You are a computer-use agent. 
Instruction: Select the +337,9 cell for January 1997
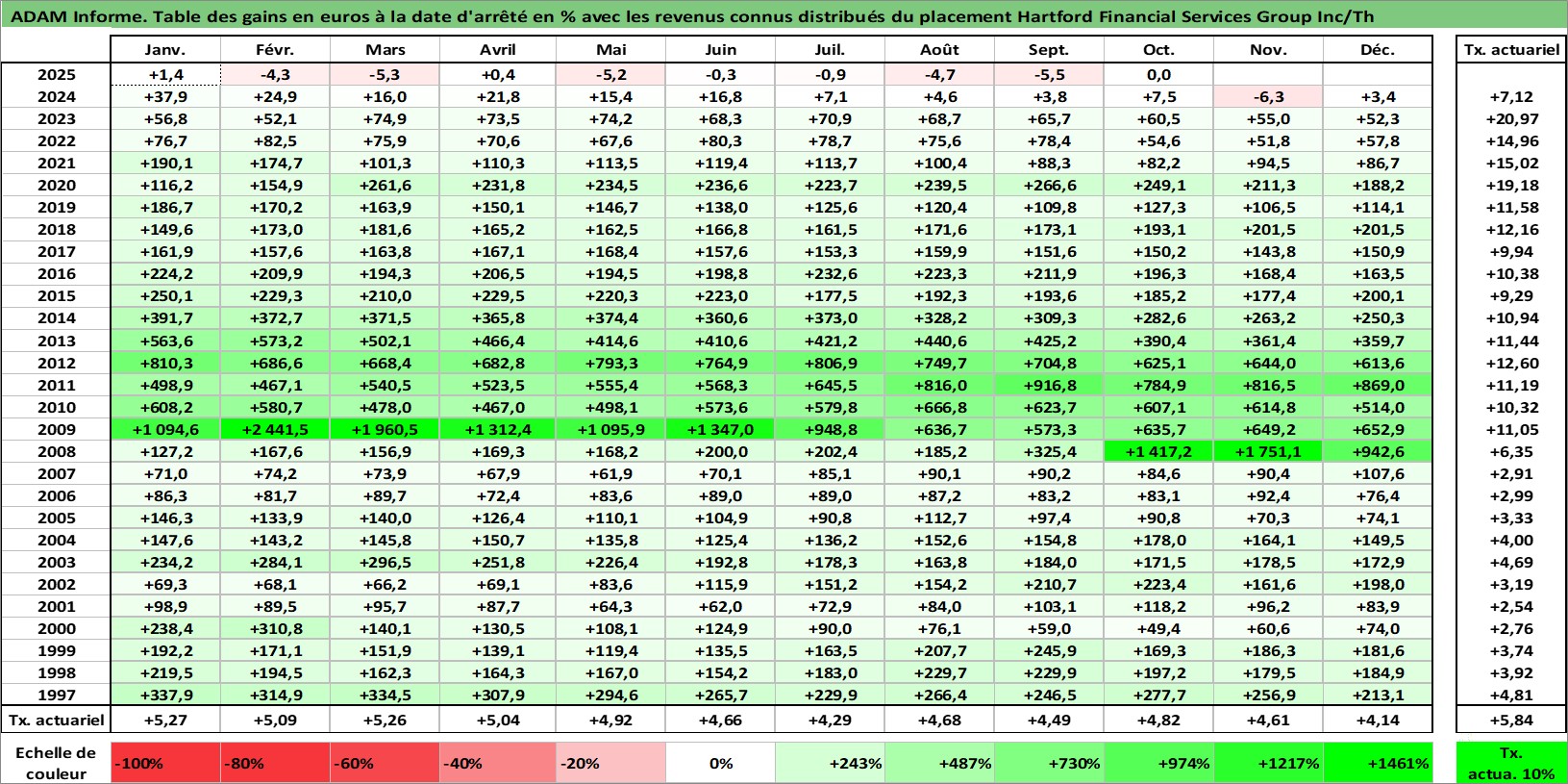165,695
